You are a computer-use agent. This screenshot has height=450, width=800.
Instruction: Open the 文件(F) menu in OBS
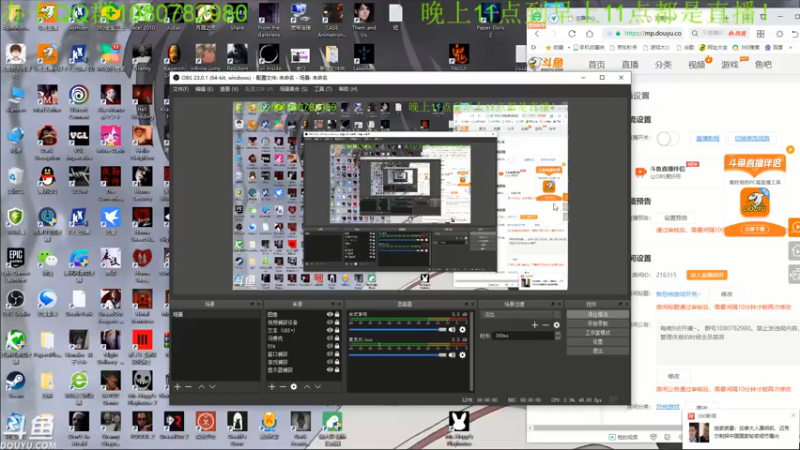pos(181,89)
